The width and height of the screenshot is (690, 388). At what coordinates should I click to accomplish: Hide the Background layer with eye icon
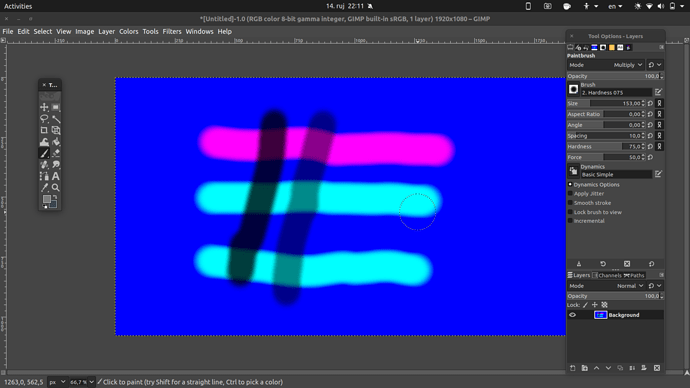(x=573, y=315)
